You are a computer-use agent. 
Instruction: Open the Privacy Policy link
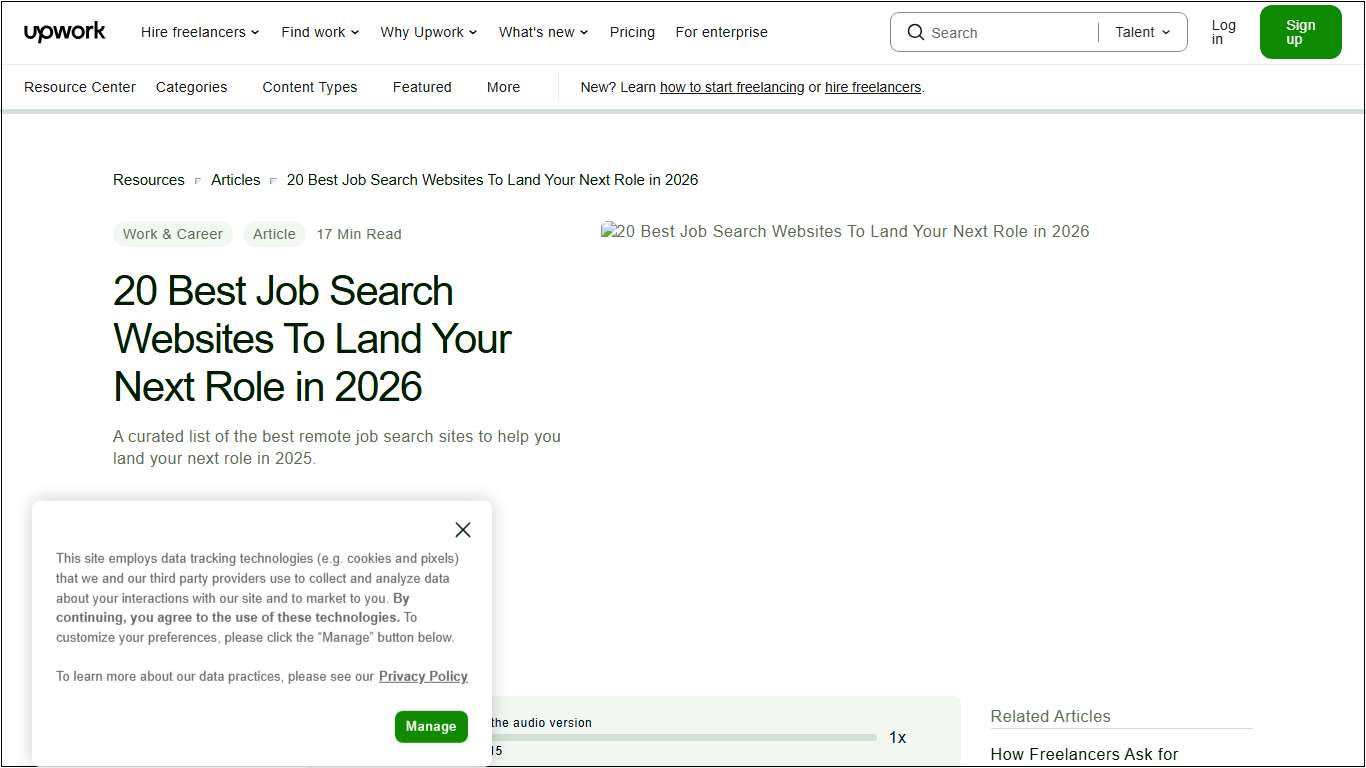[x=423, y=676]
